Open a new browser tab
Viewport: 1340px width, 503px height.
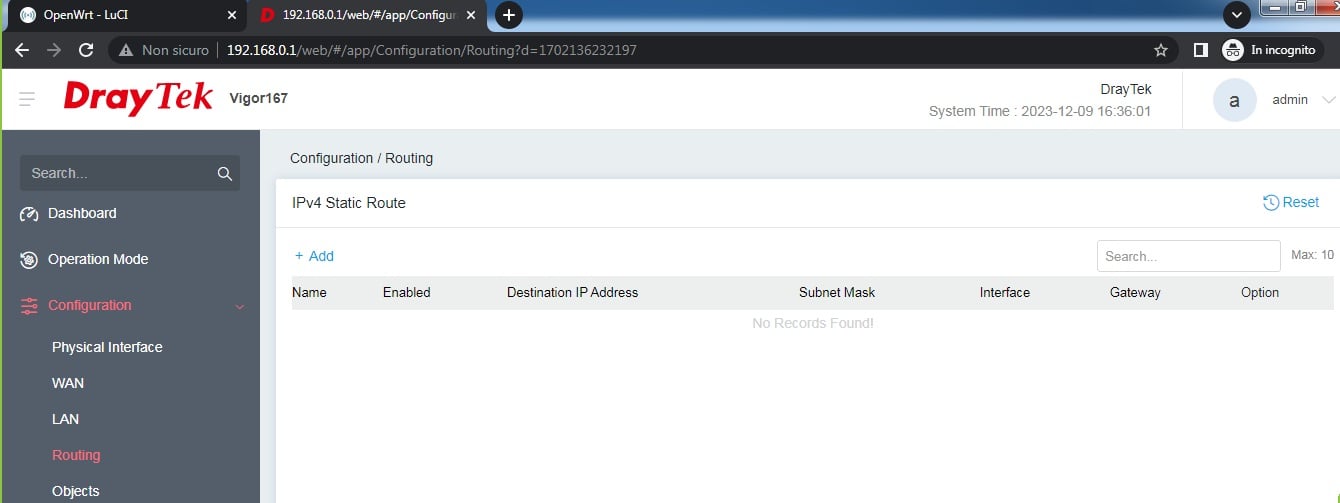(x=509, y=15)
